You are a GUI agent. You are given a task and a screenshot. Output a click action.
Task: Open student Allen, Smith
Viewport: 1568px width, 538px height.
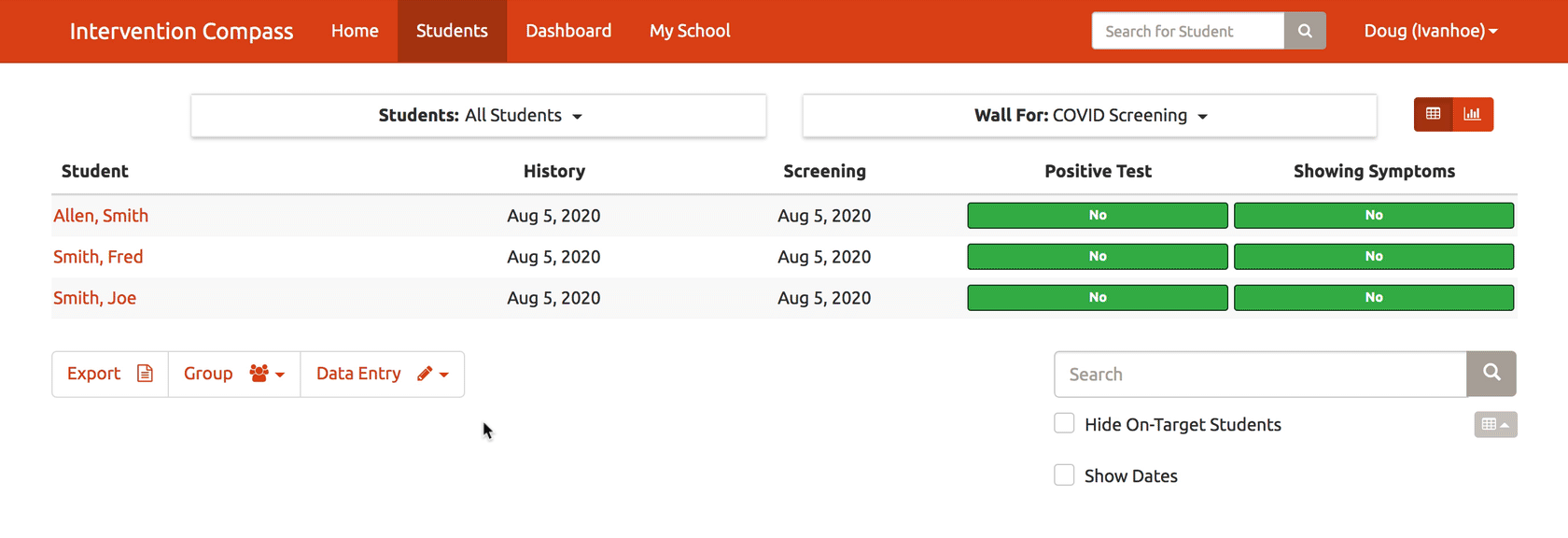pyautogui.click(x=101, y=216)
